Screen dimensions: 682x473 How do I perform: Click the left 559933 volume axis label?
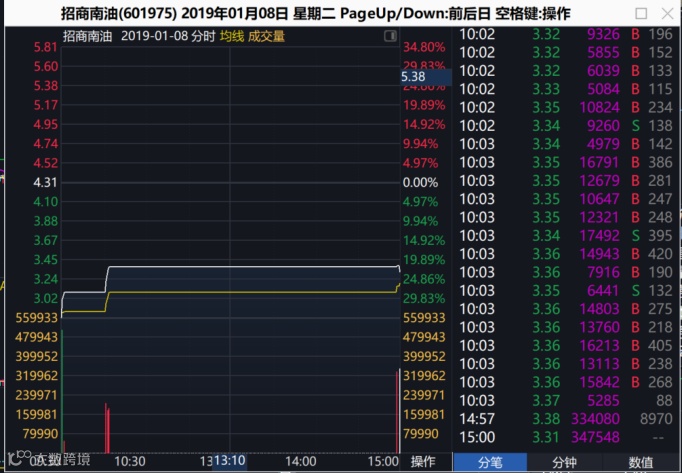click(x=37, y=318)
